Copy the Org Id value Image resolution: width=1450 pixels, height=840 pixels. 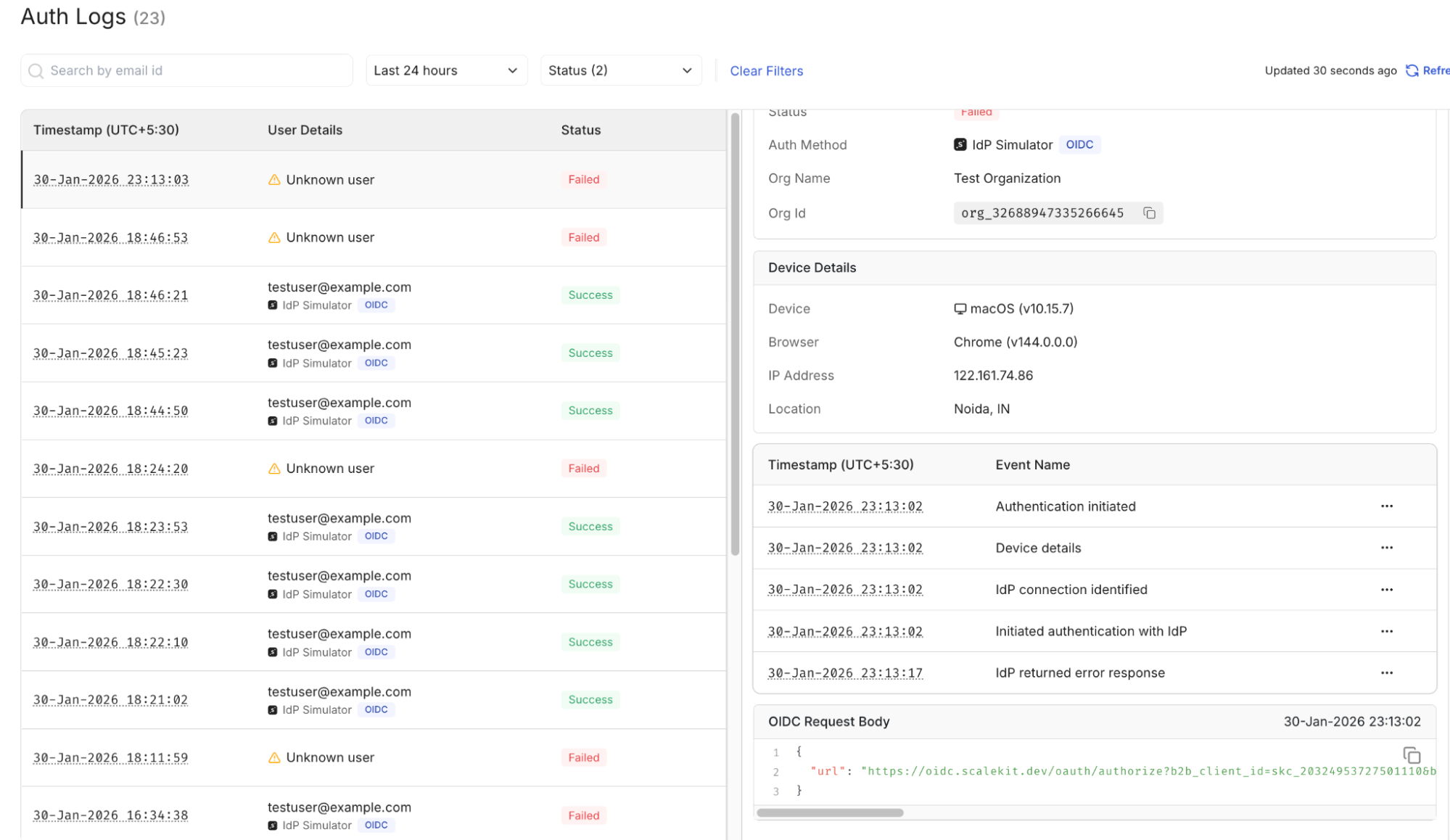1149,213
